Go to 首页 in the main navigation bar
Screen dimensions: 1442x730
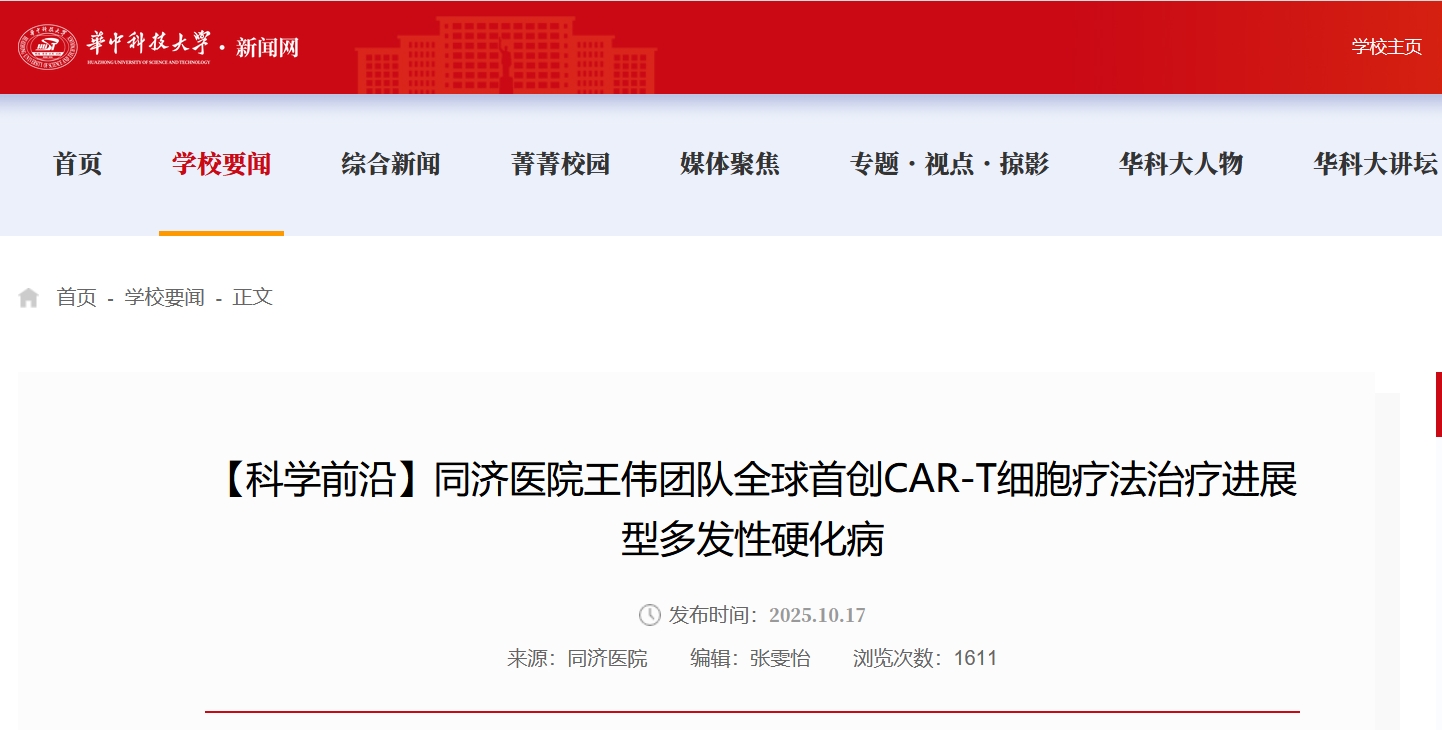click(78, 164)
